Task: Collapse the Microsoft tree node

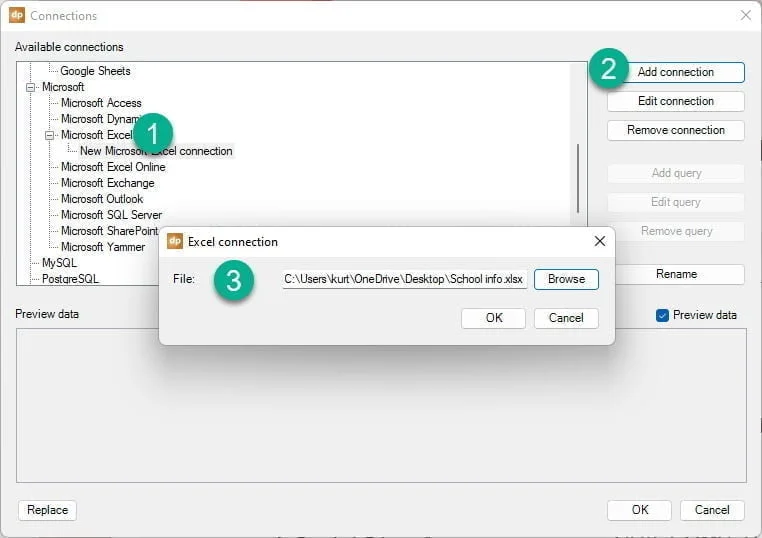Action: (x=31, y=87)
